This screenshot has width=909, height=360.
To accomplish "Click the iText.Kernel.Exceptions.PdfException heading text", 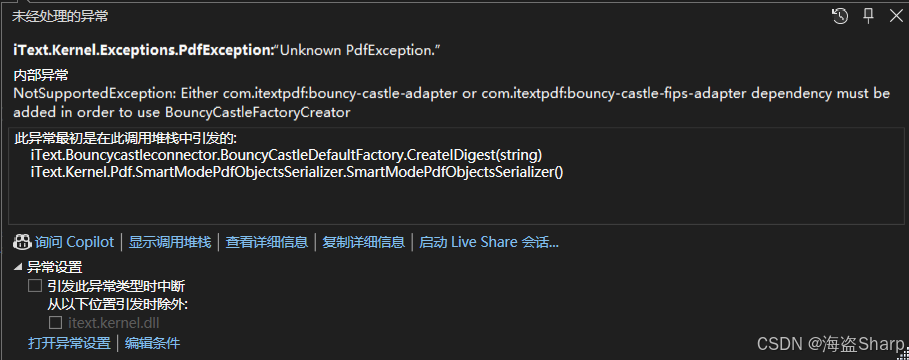I will click(x=143, y=50).
